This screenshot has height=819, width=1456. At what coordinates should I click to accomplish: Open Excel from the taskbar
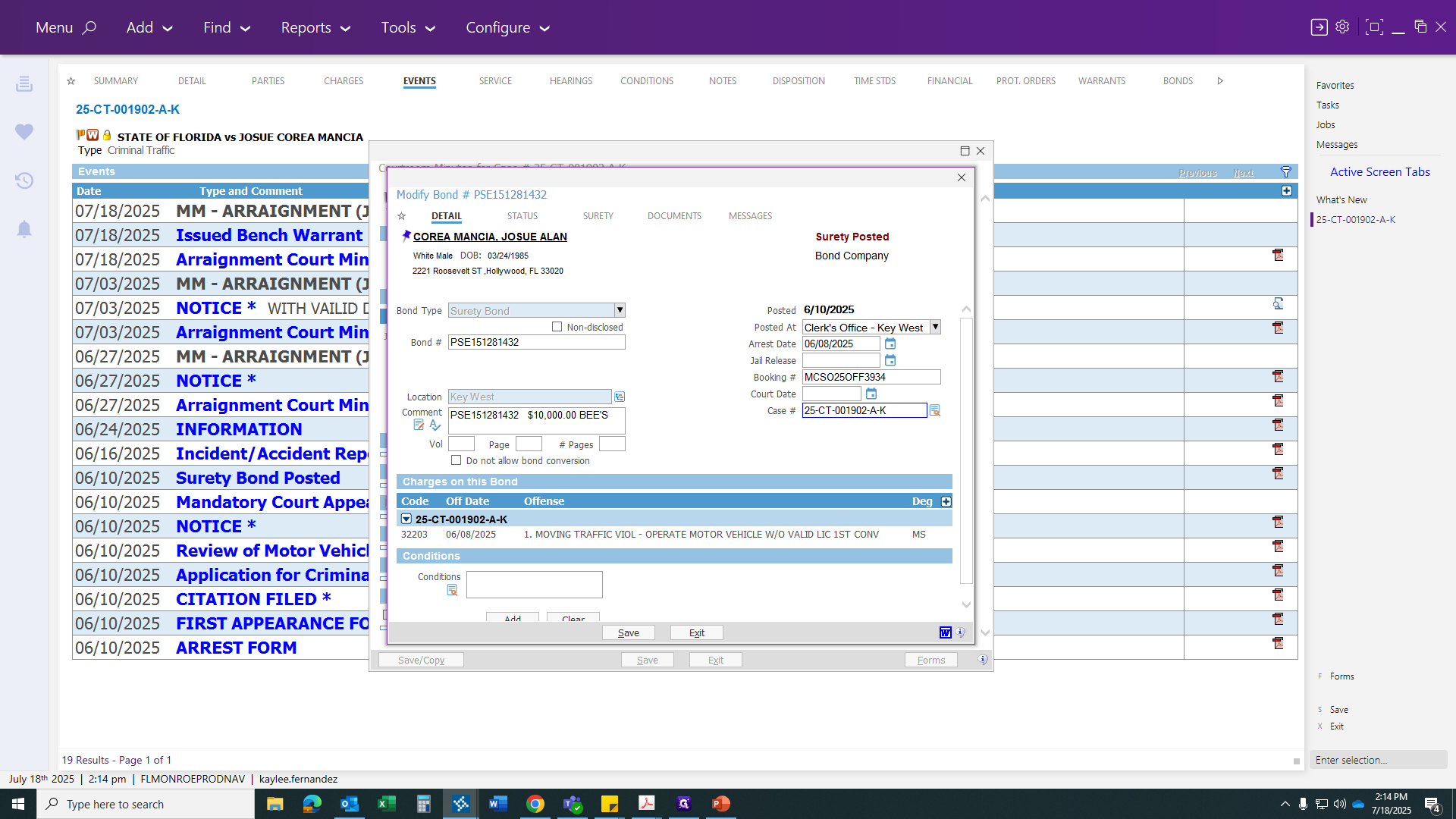click(387, 804)
